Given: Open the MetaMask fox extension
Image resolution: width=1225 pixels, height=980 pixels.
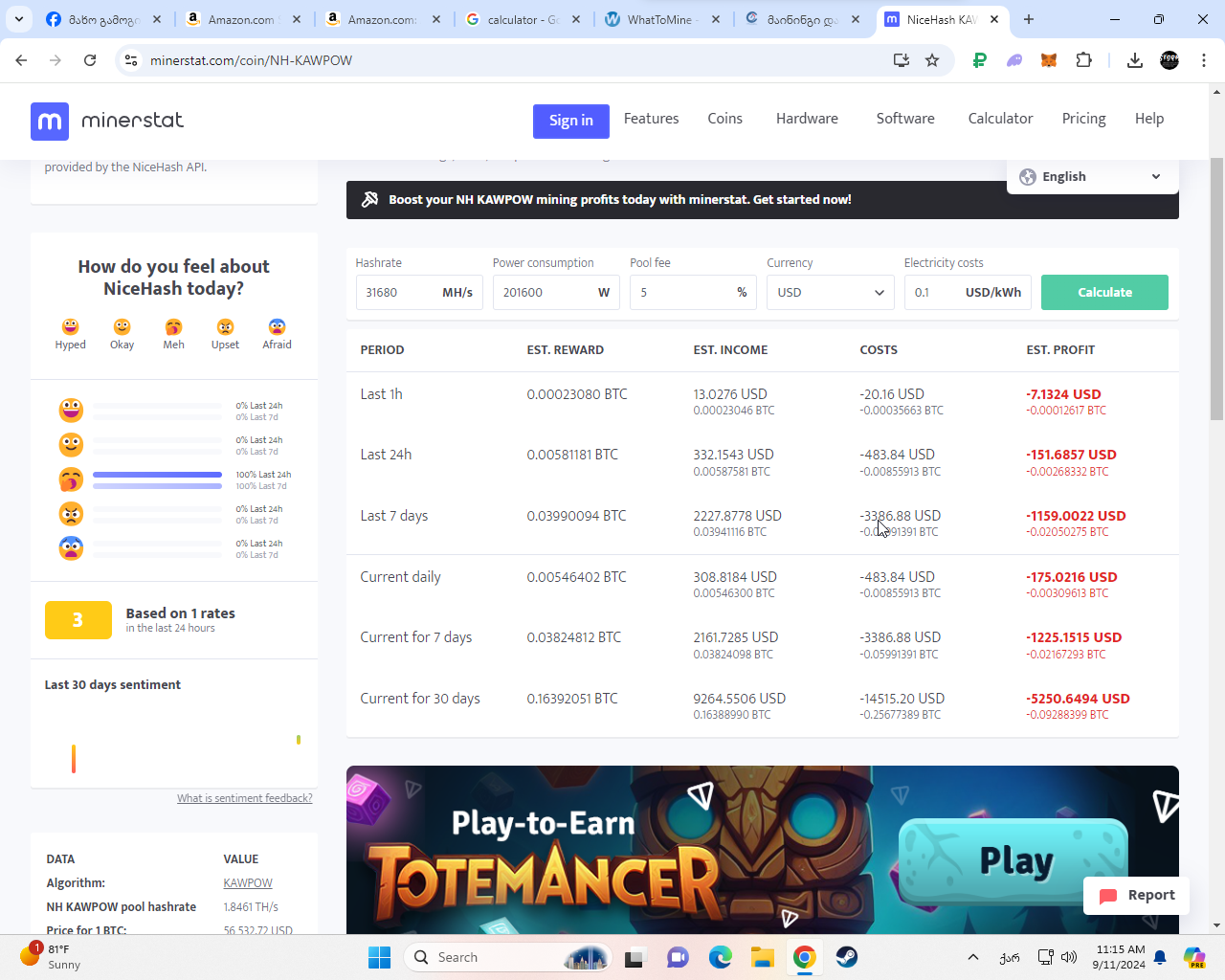Looking at the screenshot, I should [x=1049, y=60].
